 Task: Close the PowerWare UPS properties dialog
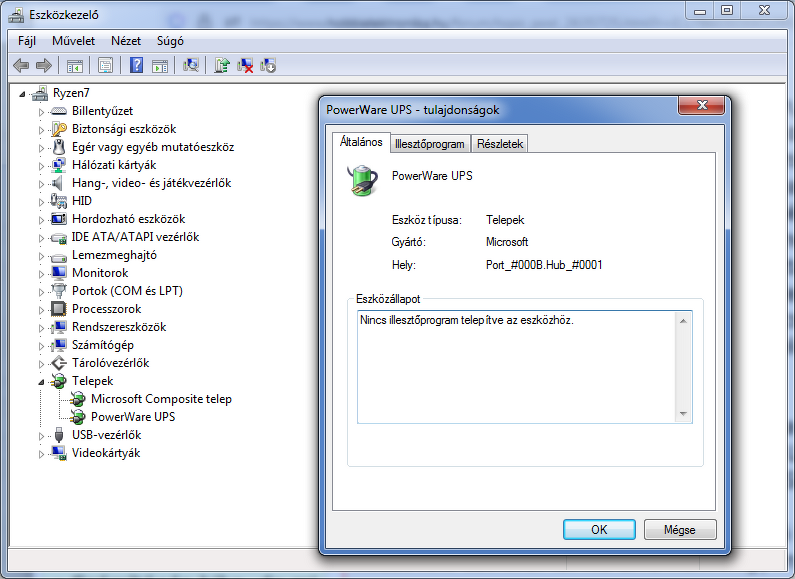(702, 105)
